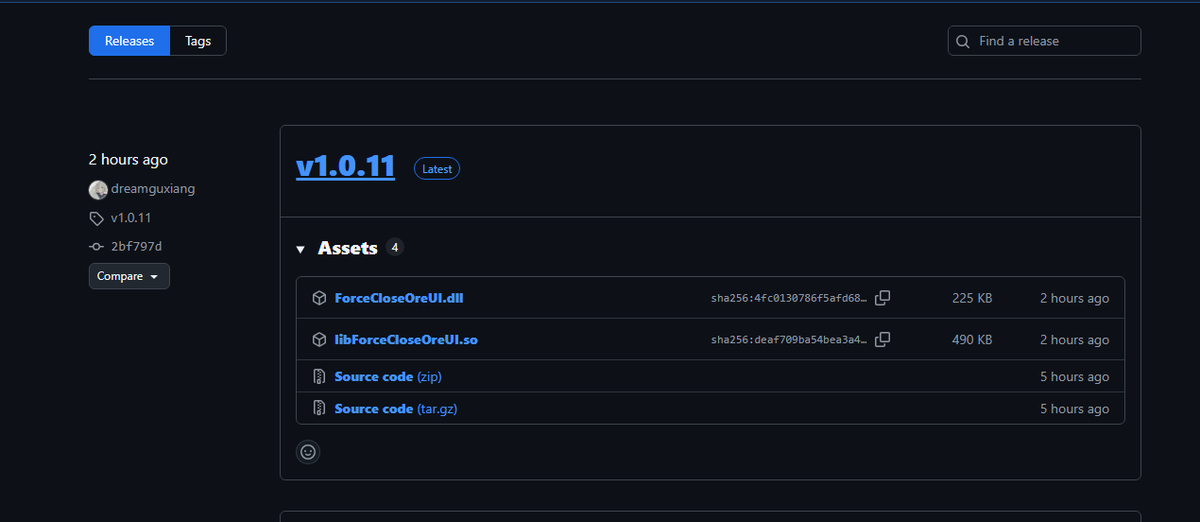Click the package icon for ForceCloseOreUI.dll
Viewport: 1200px width, 522px height.
coord(319,298)
